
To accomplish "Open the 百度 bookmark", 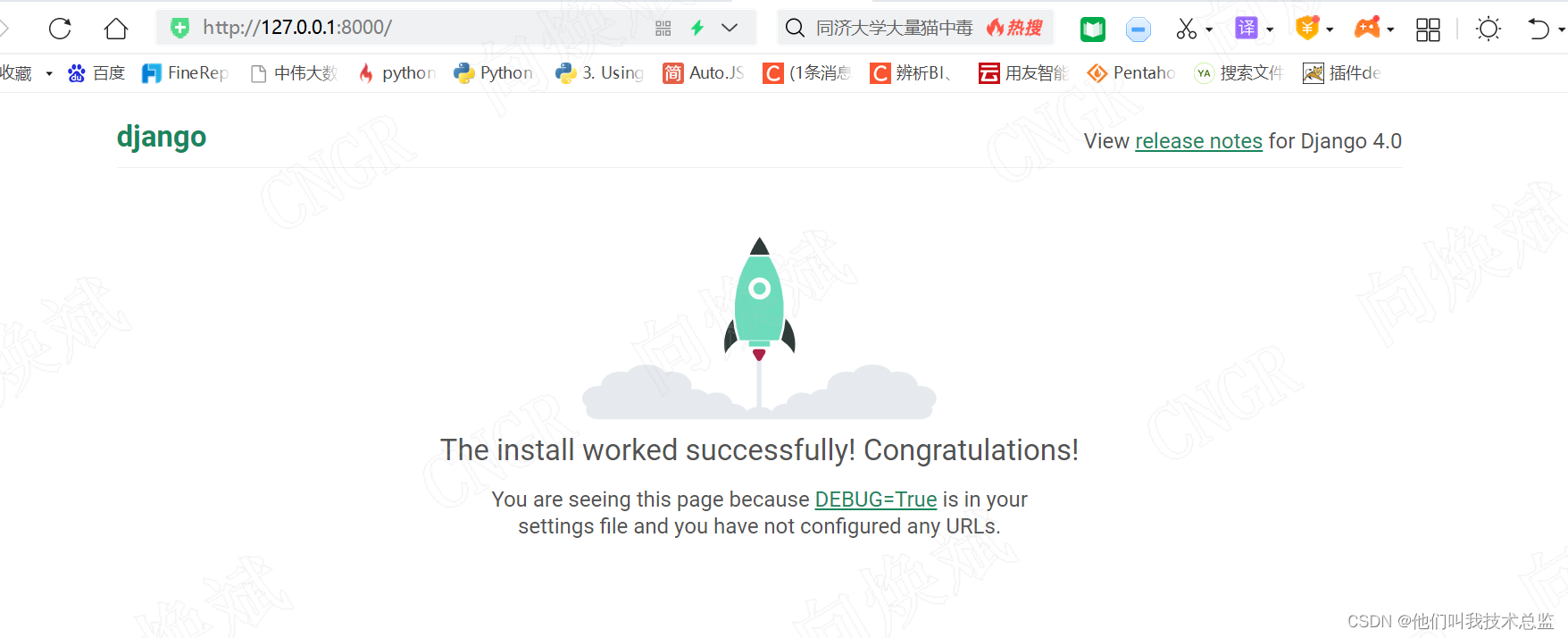I will pyautogui.click(x=96, y=73).
